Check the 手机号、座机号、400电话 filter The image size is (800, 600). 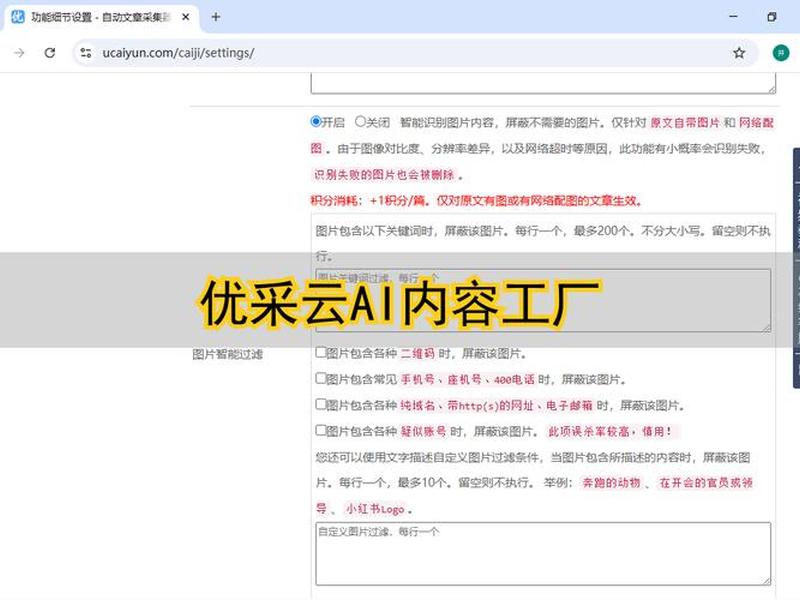(x=320, y=378)
